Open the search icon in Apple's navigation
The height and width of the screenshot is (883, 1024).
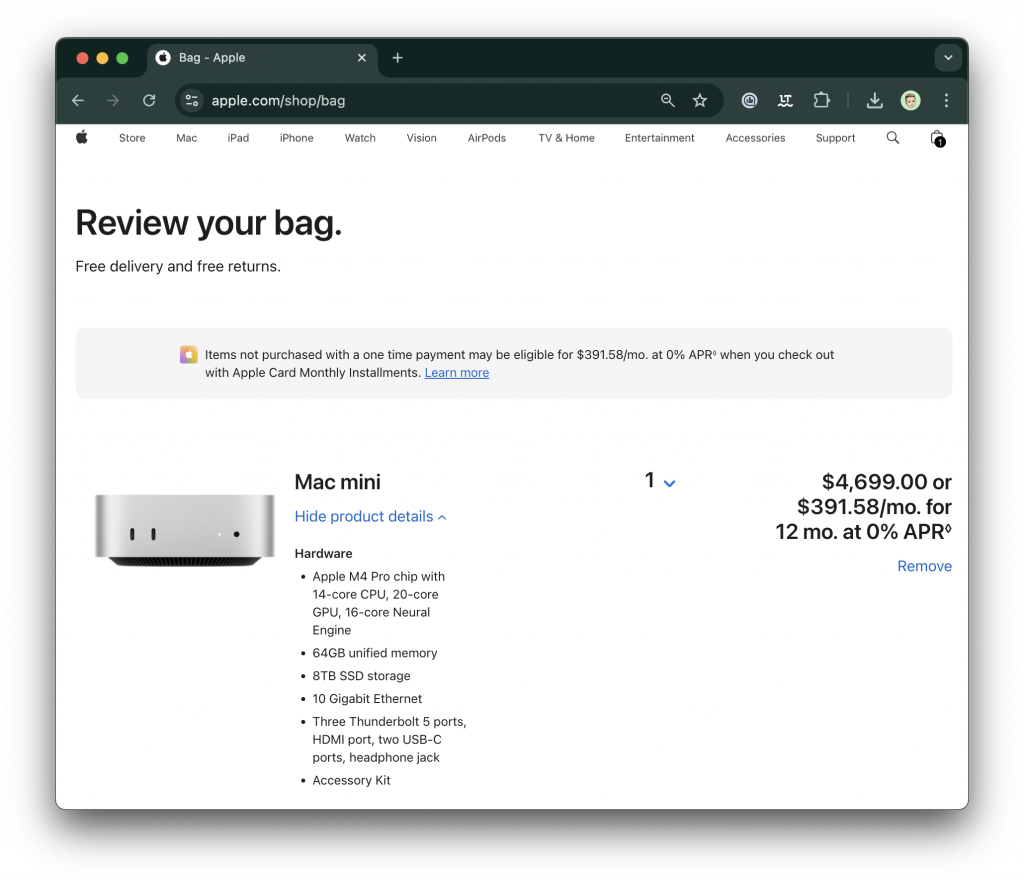click(892, 137)
